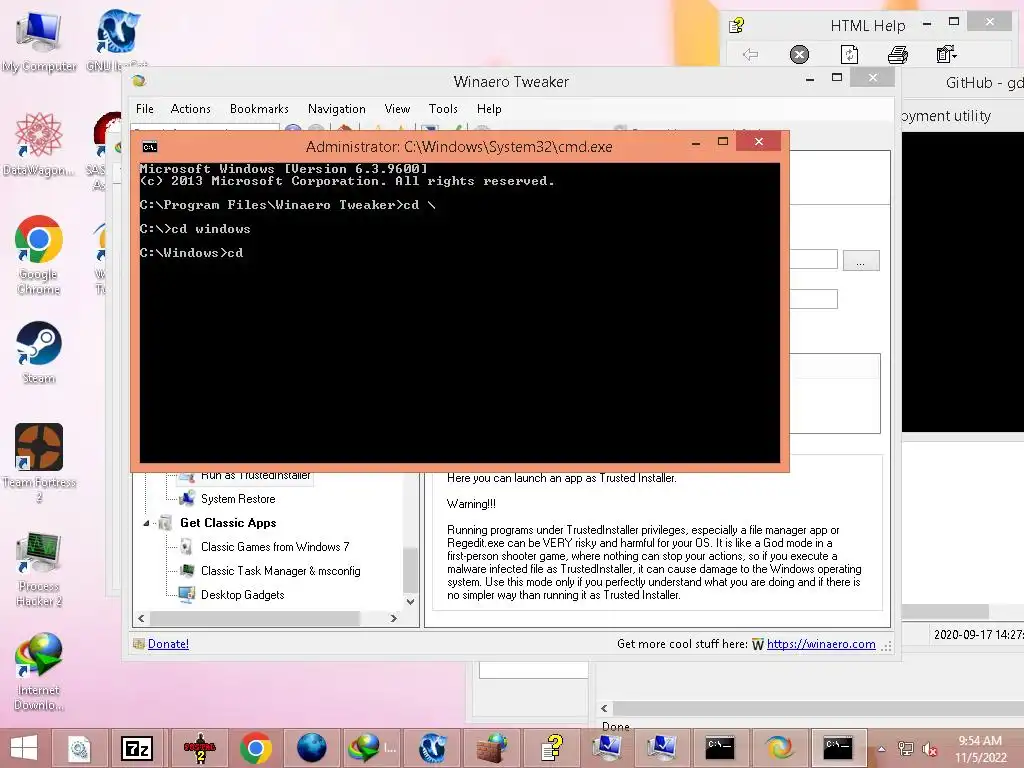Switch to HTML Help taskbar button

pyautogui.click(x=552, y=748)
